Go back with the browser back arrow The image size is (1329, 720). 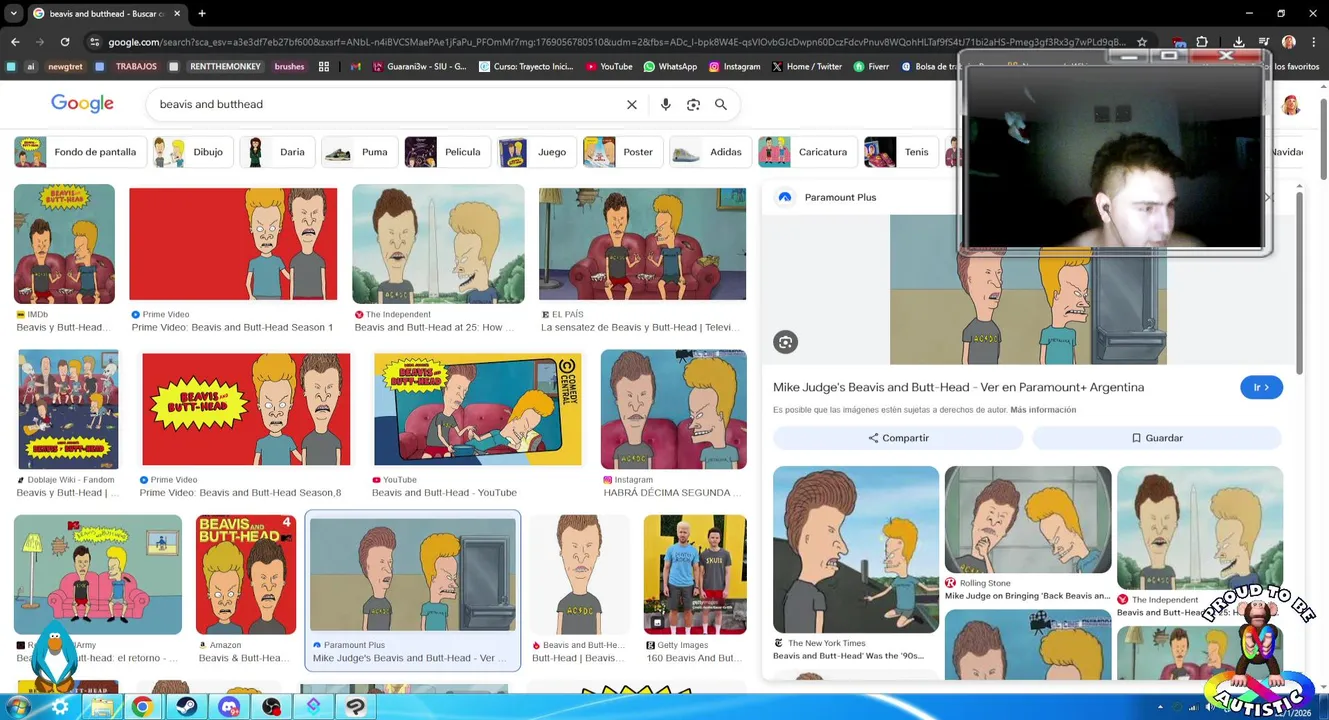coord(15,42)
